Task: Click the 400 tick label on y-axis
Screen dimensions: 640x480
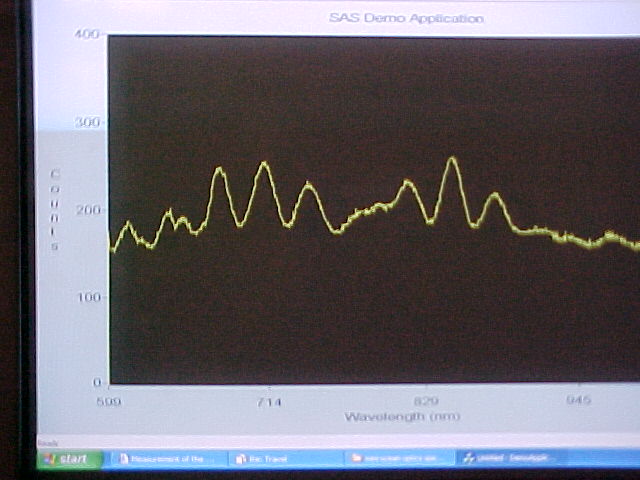Action: [x=88, y=34]
